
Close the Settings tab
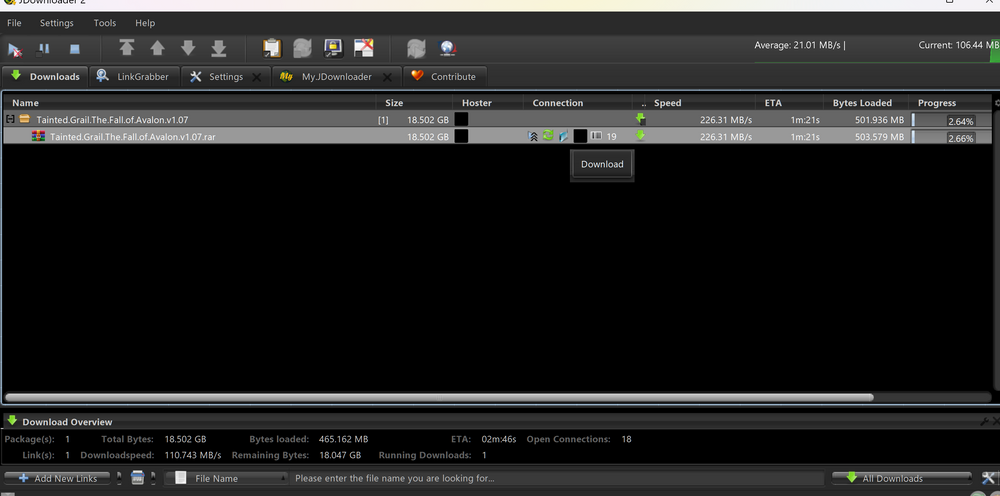pos(256,77)
